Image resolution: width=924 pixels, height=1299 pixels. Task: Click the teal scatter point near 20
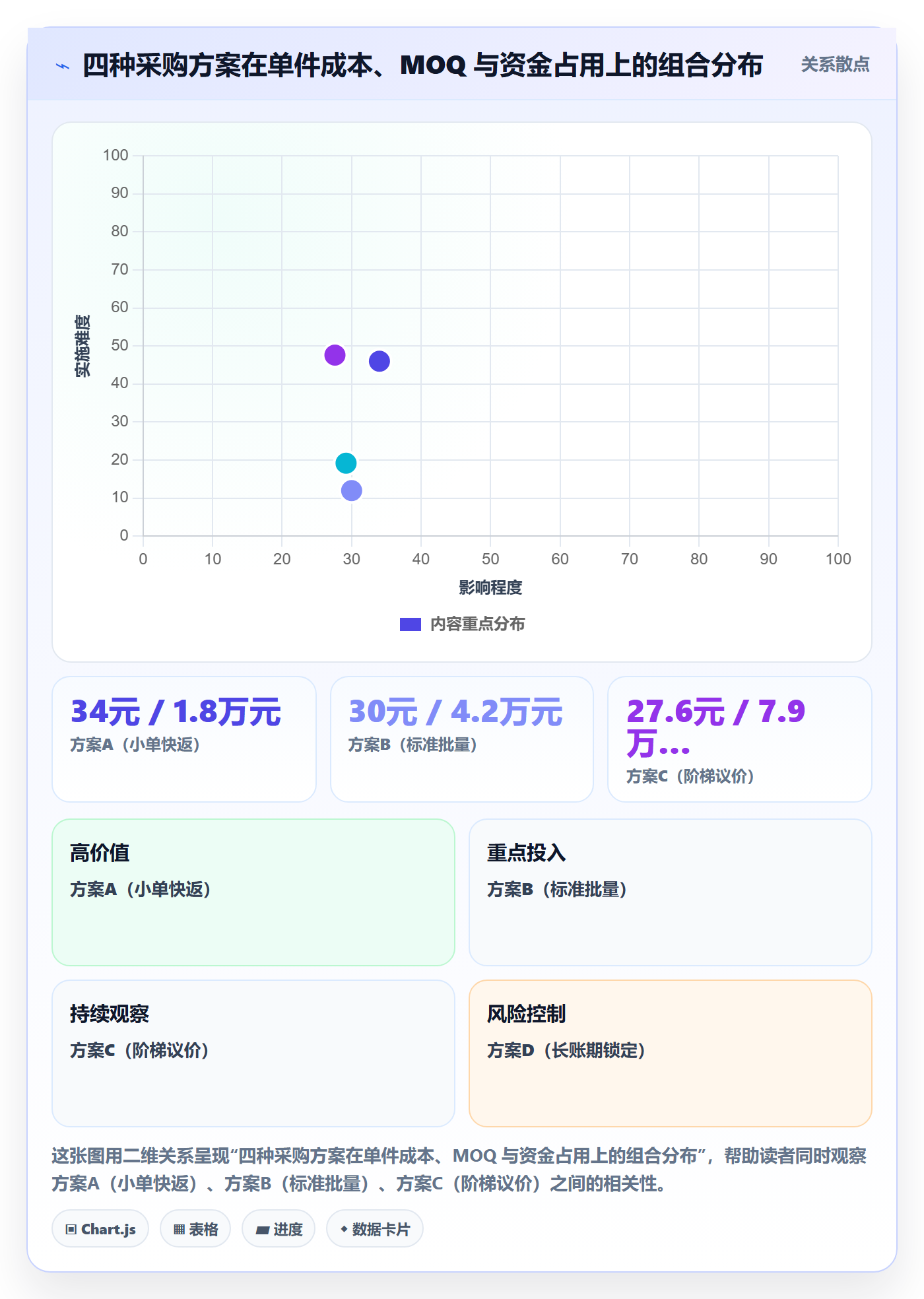(346, 463)
